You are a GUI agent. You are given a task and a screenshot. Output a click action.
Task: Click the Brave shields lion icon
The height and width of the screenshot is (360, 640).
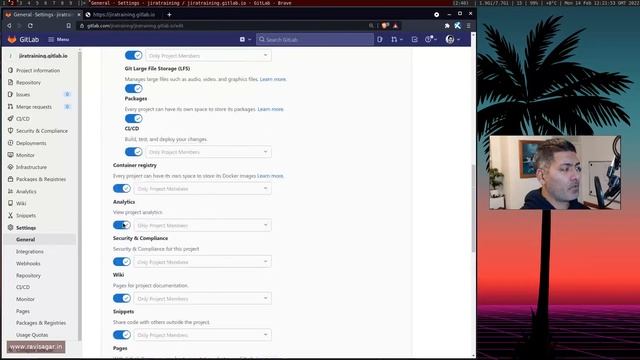385,26
